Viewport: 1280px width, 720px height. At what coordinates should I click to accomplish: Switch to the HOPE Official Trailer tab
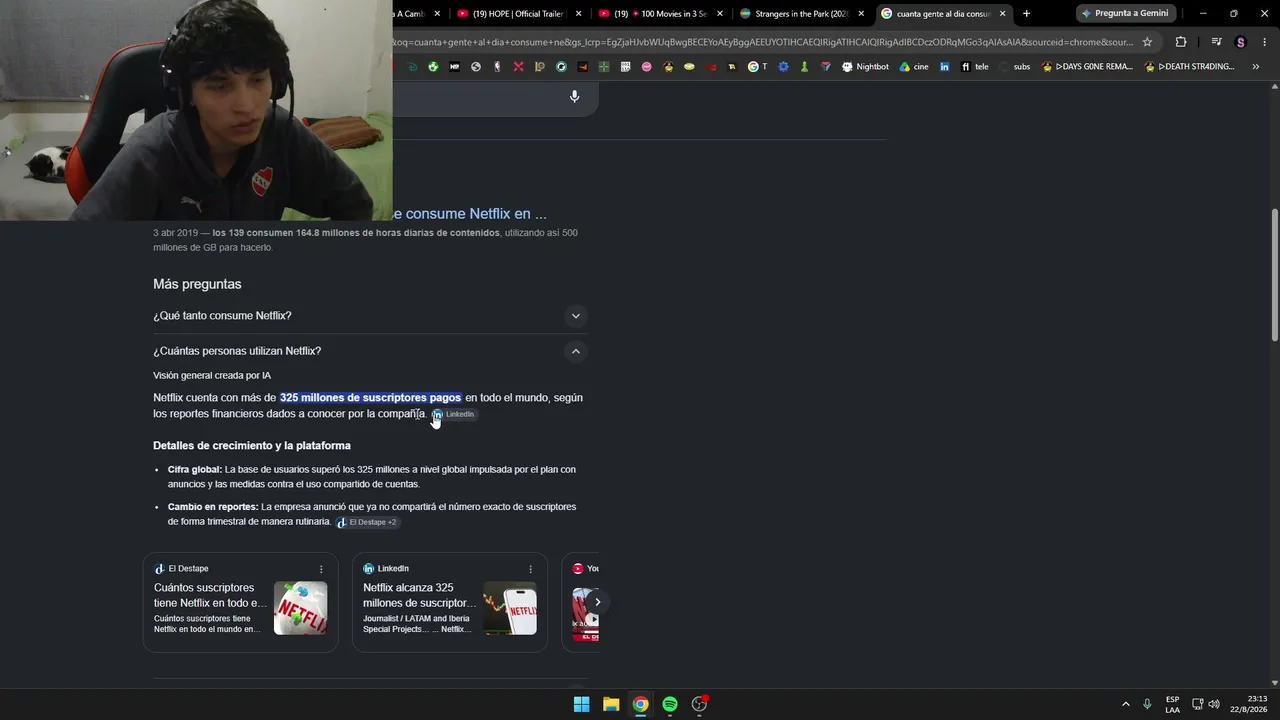coord(519,14)
